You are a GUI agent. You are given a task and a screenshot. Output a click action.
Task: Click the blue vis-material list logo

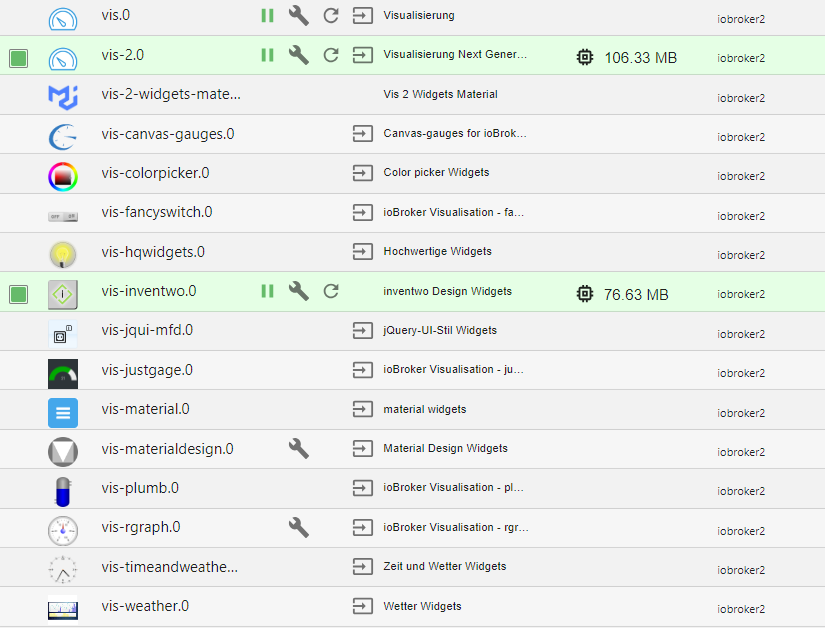coord(63,413)
